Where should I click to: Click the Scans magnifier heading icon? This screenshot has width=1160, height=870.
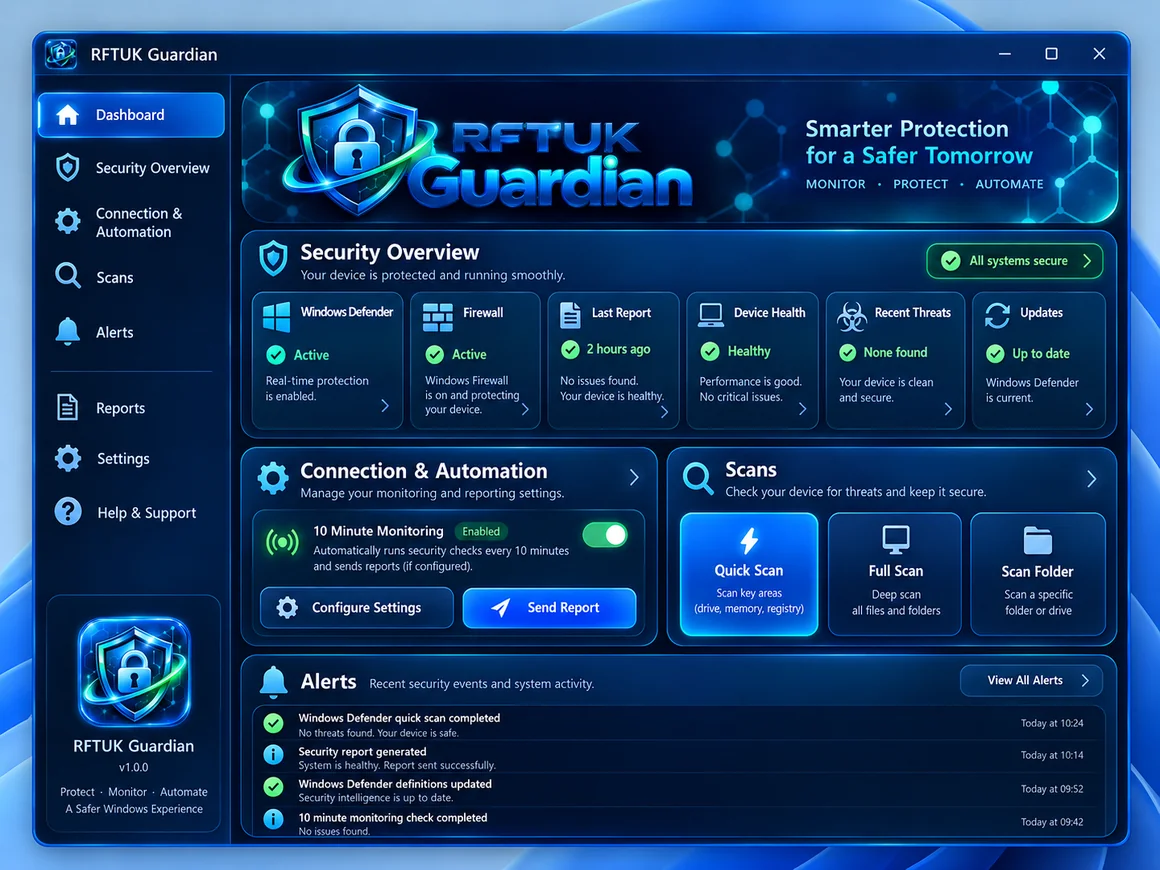coord(698,479)
